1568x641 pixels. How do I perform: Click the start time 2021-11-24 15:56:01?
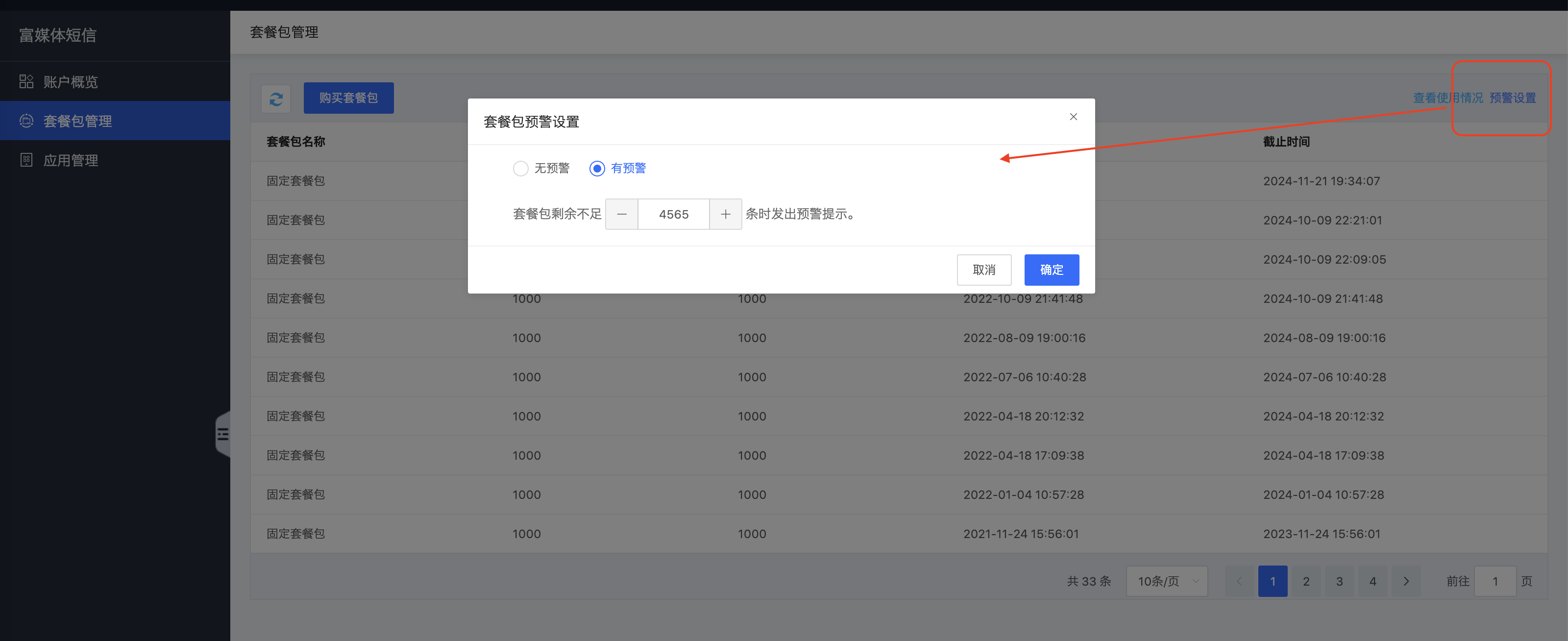pyautogui.click(x=1021, y=534)
